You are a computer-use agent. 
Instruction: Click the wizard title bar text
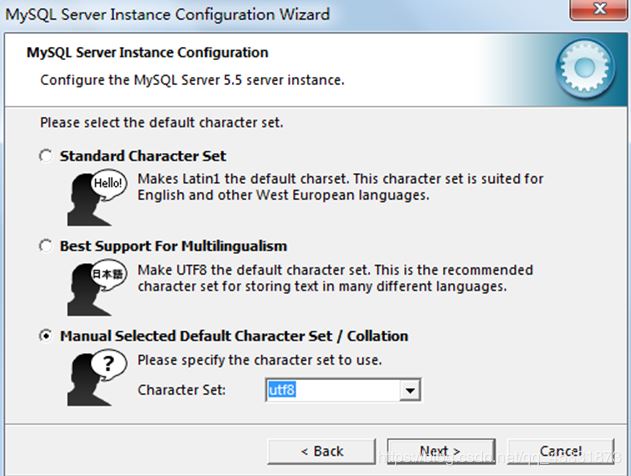pos(168,15)
